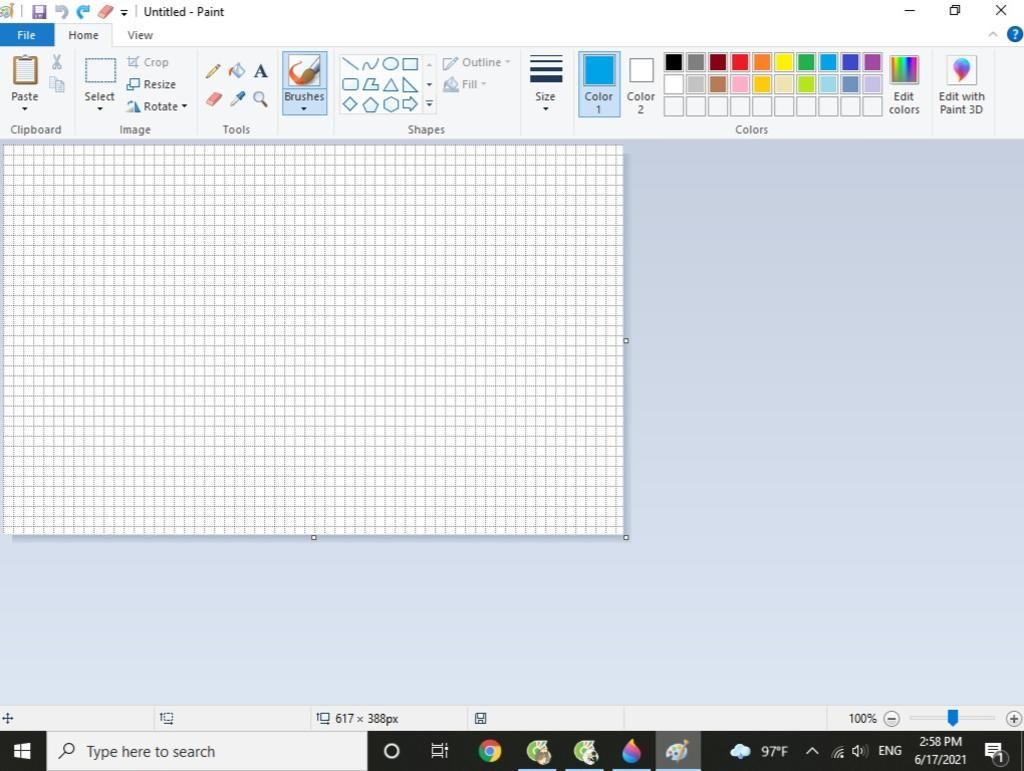Expand the Rotate dropdown
Screen dimensions: 1024x771
point(184,106)
